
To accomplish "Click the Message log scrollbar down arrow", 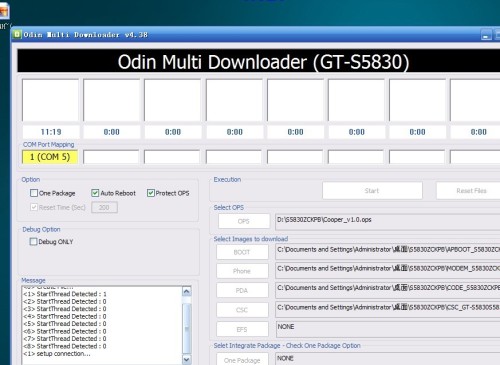I will click(187, 359).
